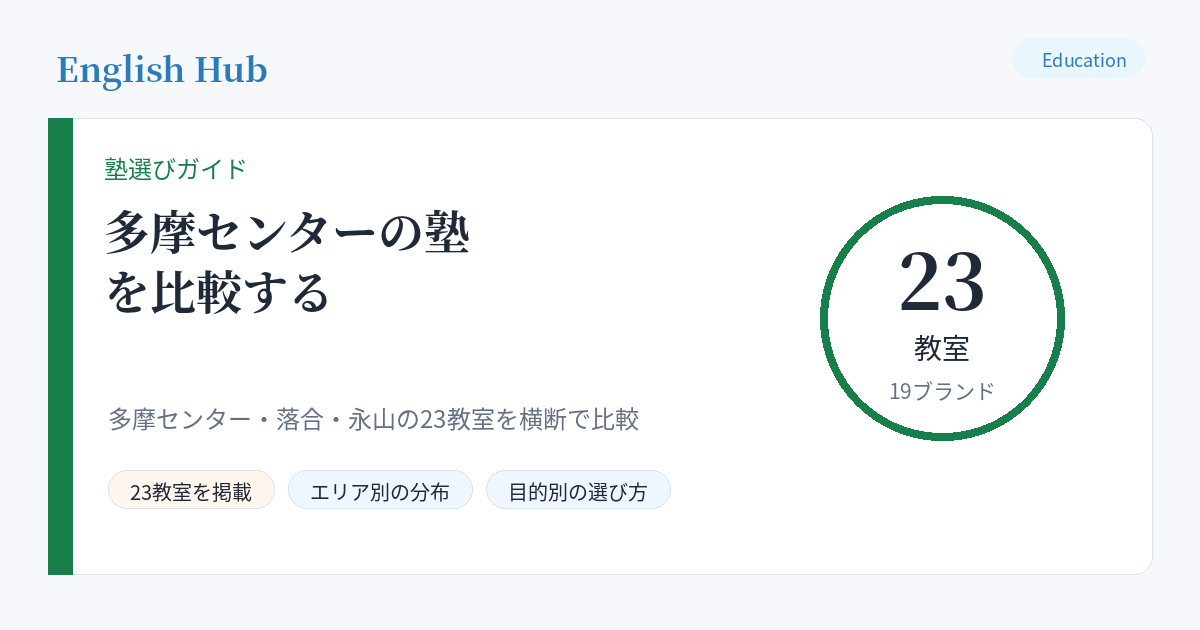Select the 23教室を掲載 chip
Screen dimensions: 1200x630
(191, 490)
